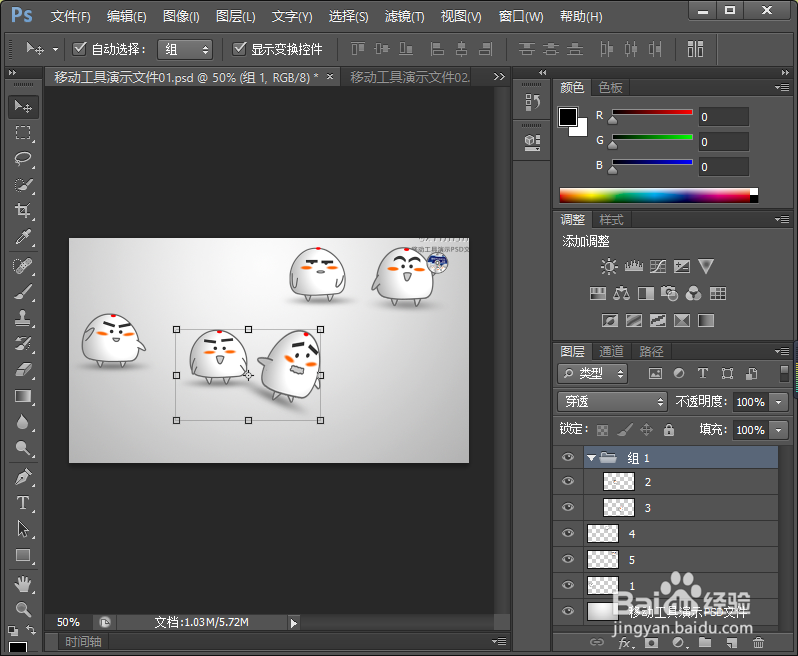Hide layer 2 with eye icon
798x656 pixels.
(x=568, y=481)
